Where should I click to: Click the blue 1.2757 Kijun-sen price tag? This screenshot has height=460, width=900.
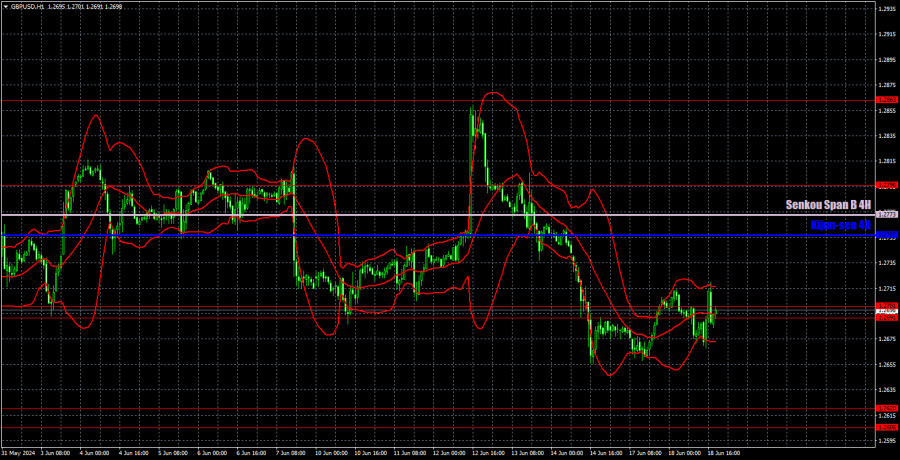[886, 235]
